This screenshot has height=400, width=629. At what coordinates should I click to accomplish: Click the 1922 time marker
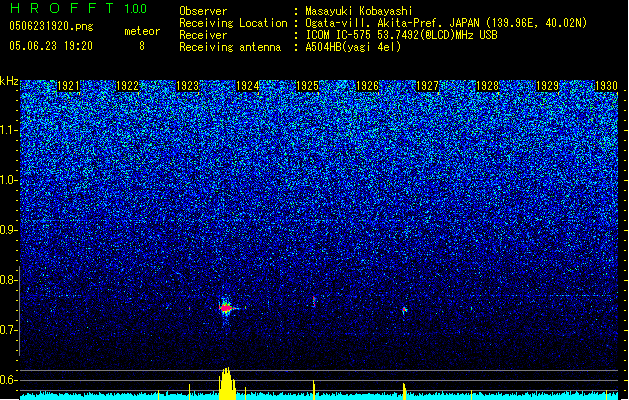128,86
